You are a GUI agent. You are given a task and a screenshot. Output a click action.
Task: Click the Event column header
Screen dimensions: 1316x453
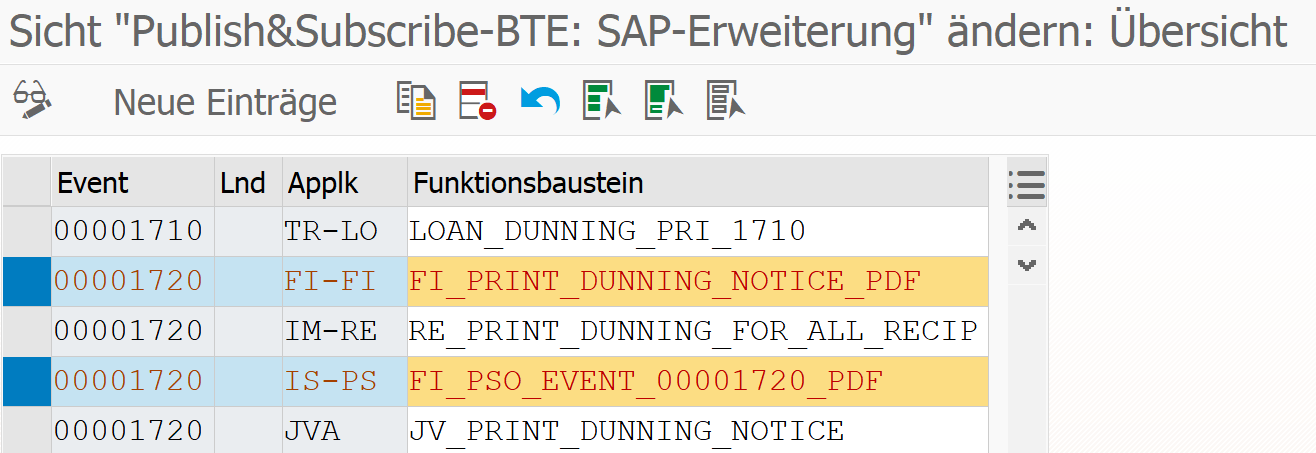pos(134,183)
